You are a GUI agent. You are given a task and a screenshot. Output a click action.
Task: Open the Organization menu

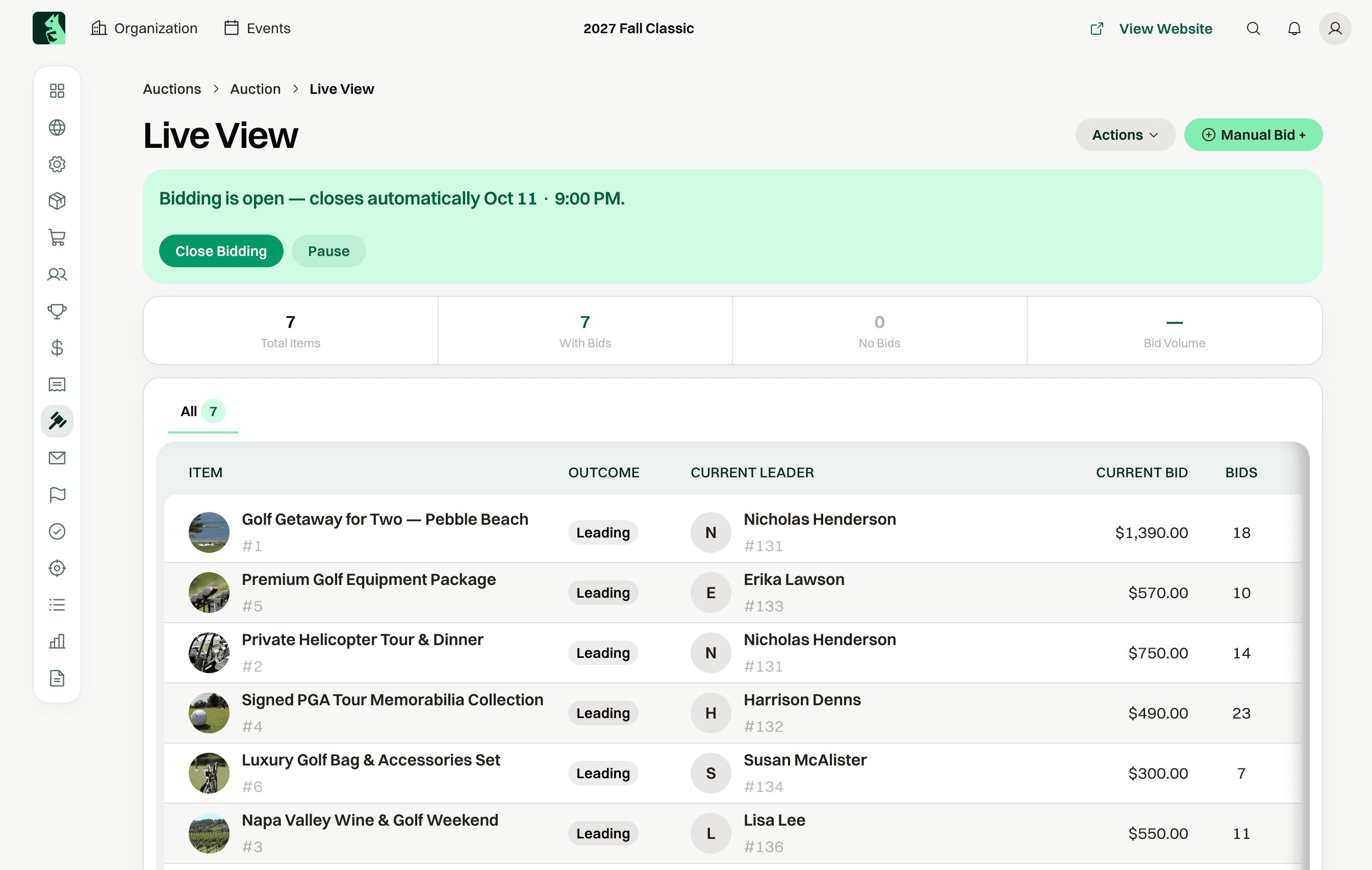point(144,29)
